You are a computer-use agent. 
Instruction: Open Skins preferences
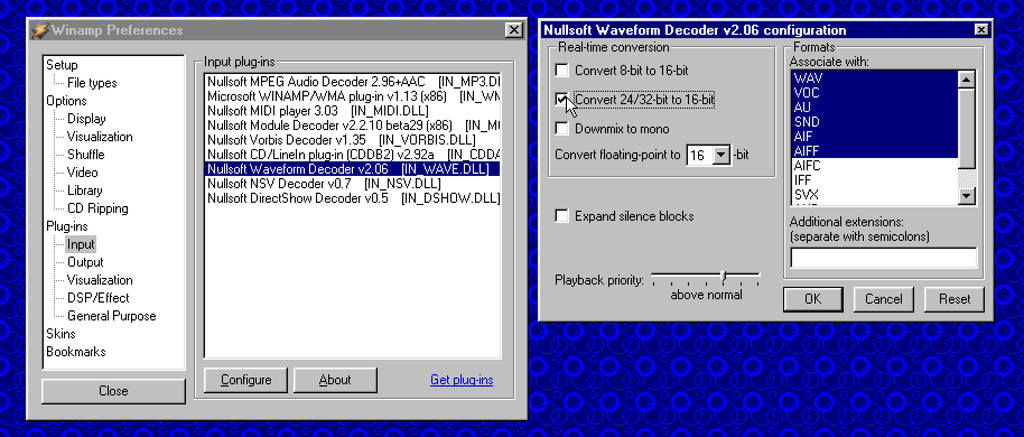pyautogui.click(x=61, y=334)
